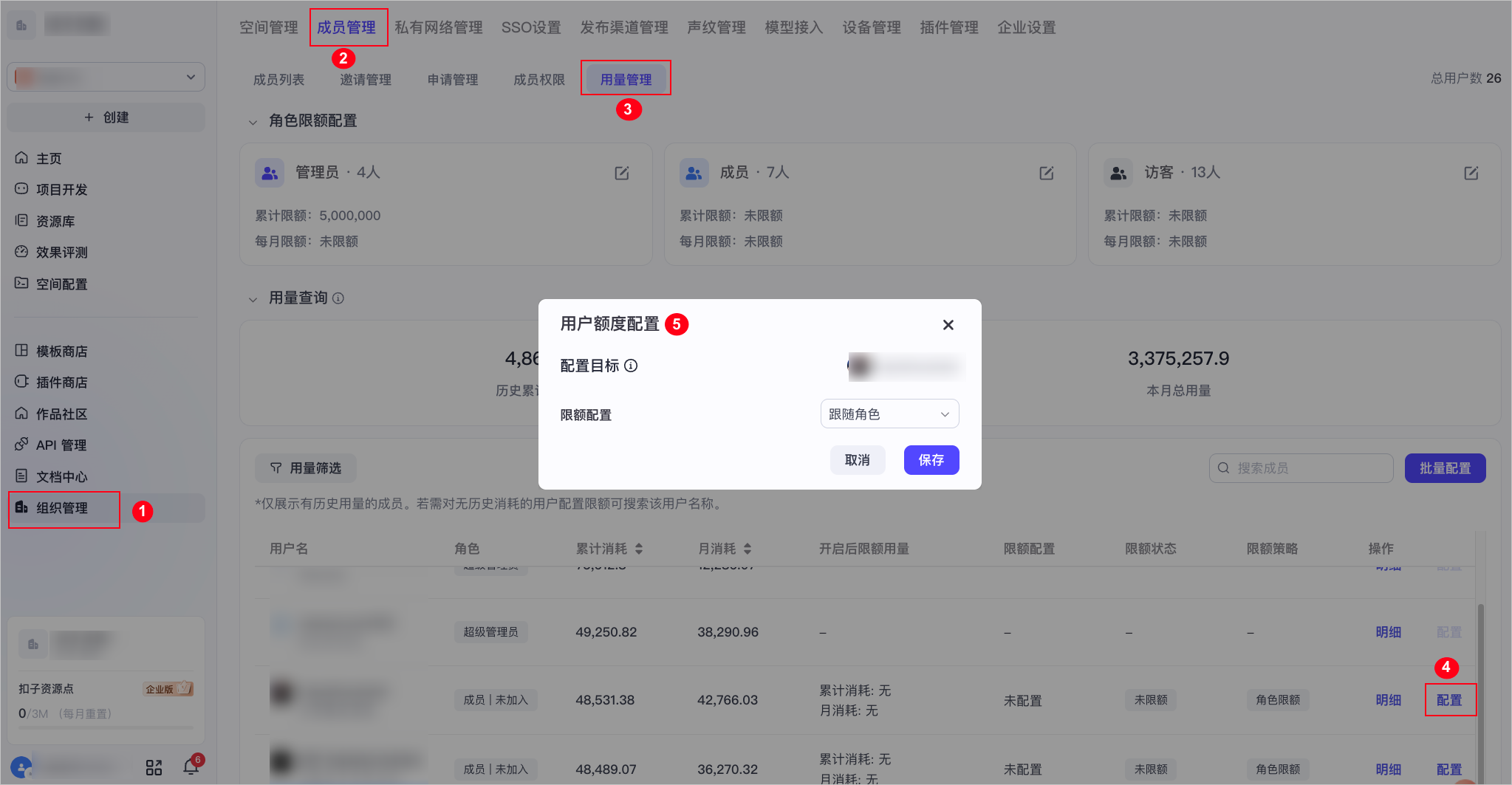Go to 作品社区 in the sidebar
This screenshot has height=785, width=1512.
106,414
